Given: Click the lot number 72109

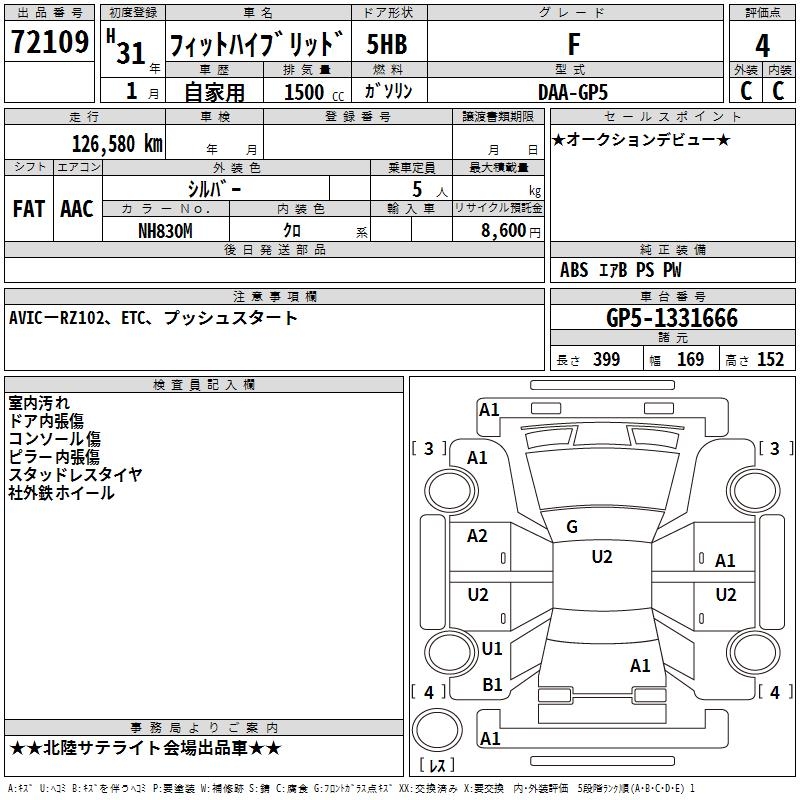Looking at the screenshot, I should coord(50,44).
